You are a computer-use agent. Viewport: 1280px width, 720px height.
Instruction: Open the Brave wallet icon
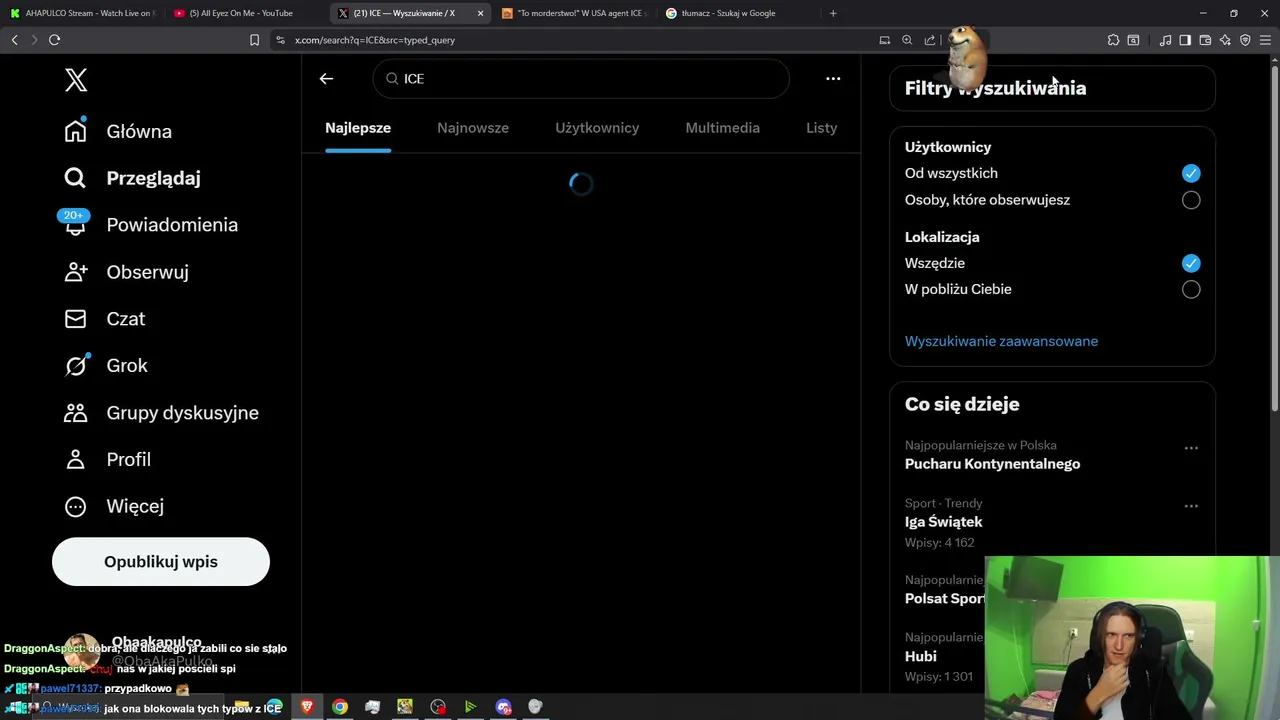click(x=1205, y=40)
